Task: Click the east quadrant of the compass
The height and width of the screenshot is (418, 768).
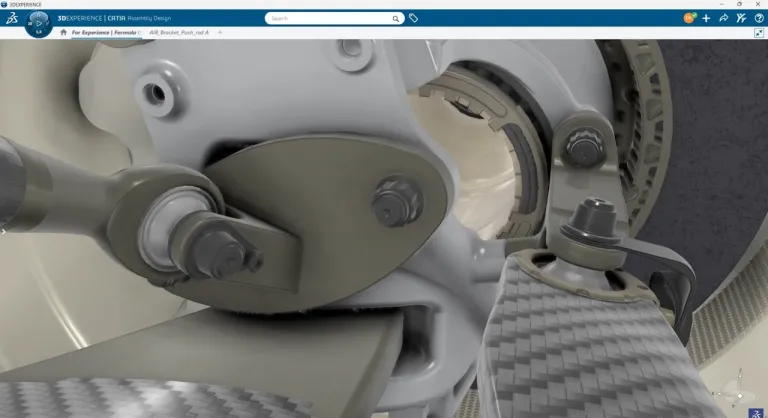Action: [48, 24]
